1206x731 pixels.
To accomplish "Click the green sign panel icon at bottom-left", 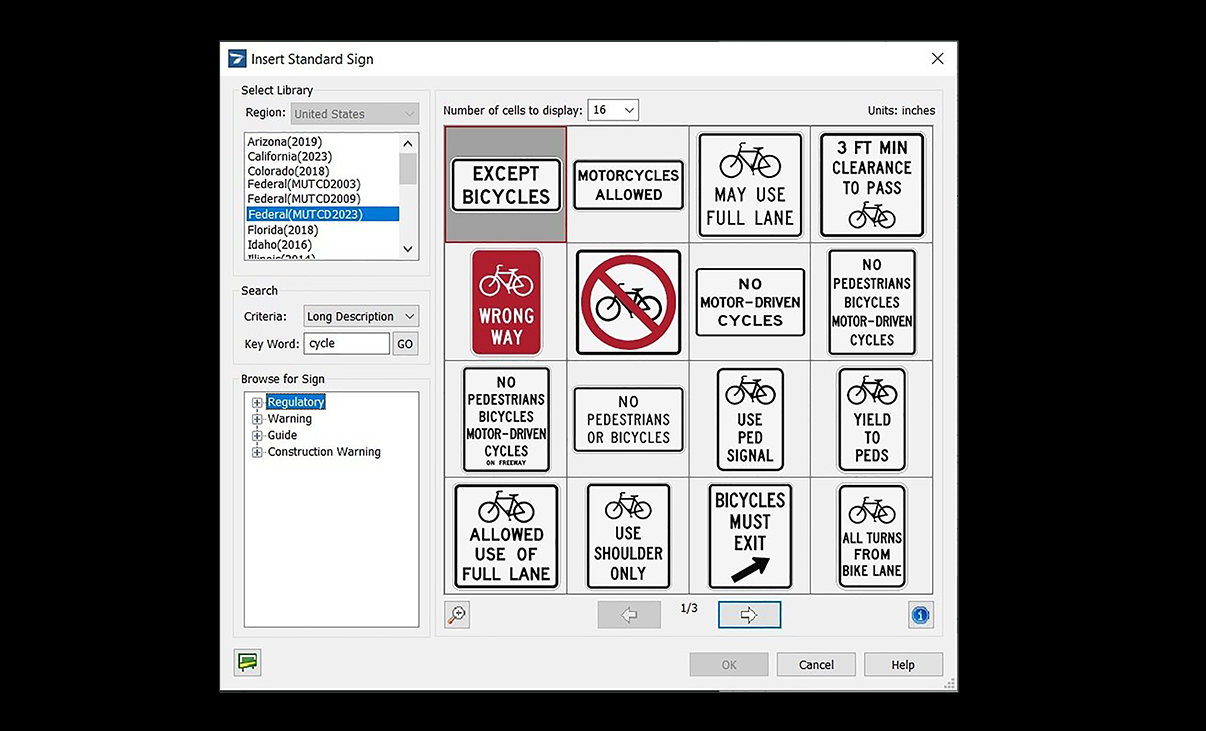I will click(247, 662).
